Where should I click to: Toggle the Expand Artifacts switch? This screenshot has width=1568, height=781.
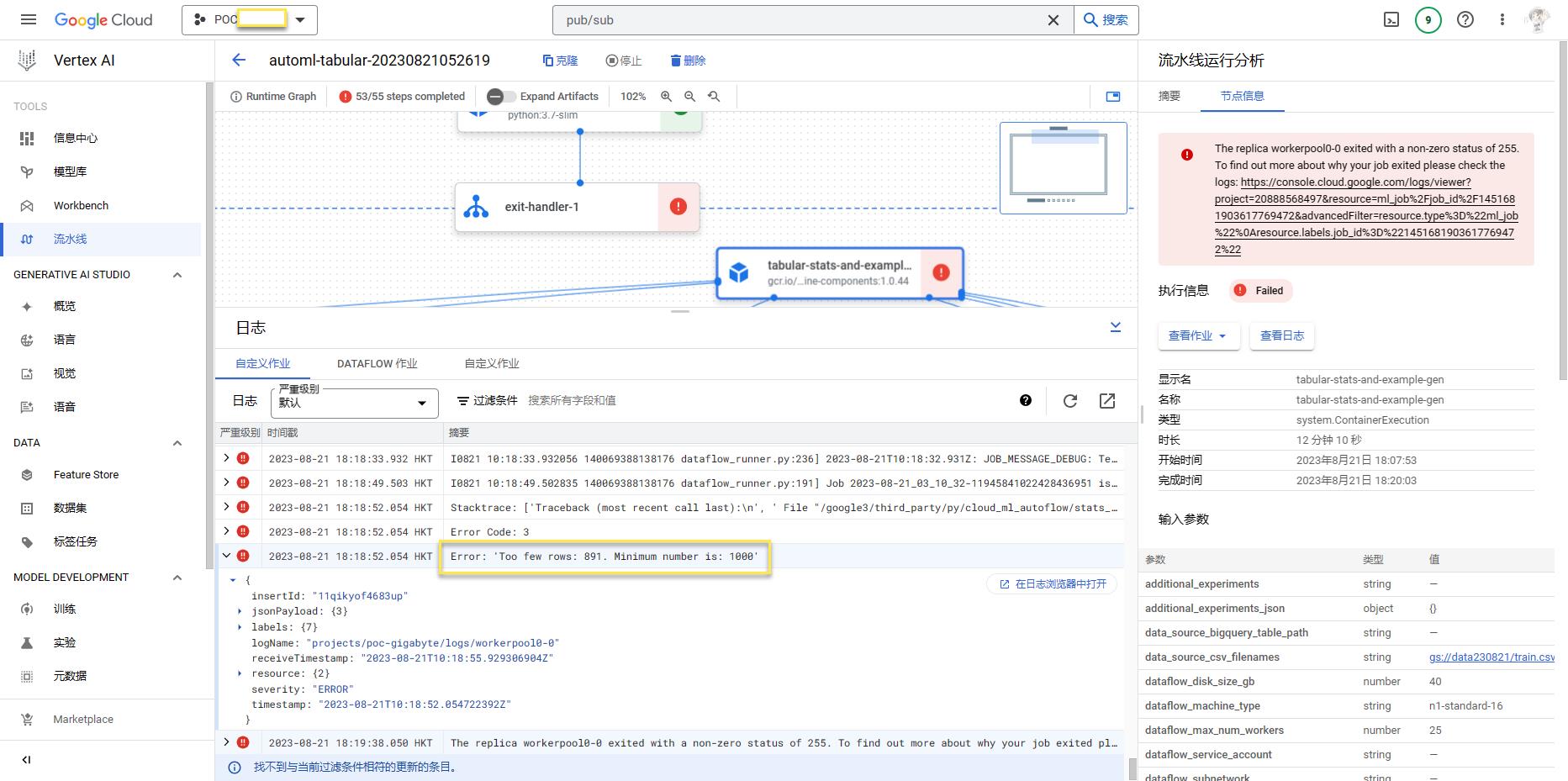(501, 97)
